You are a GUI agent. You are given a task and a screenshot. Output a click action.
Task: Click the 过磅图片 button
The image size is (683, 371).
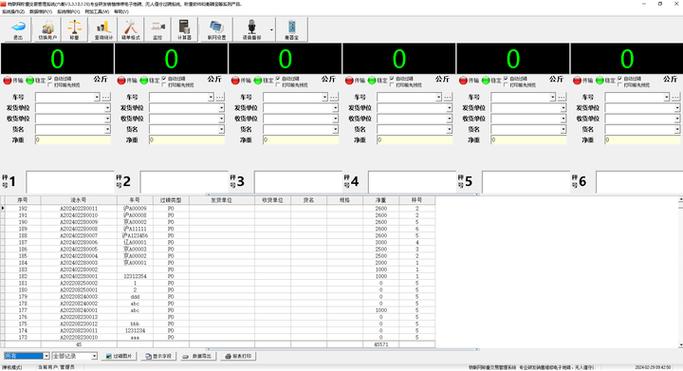point(119,356)
